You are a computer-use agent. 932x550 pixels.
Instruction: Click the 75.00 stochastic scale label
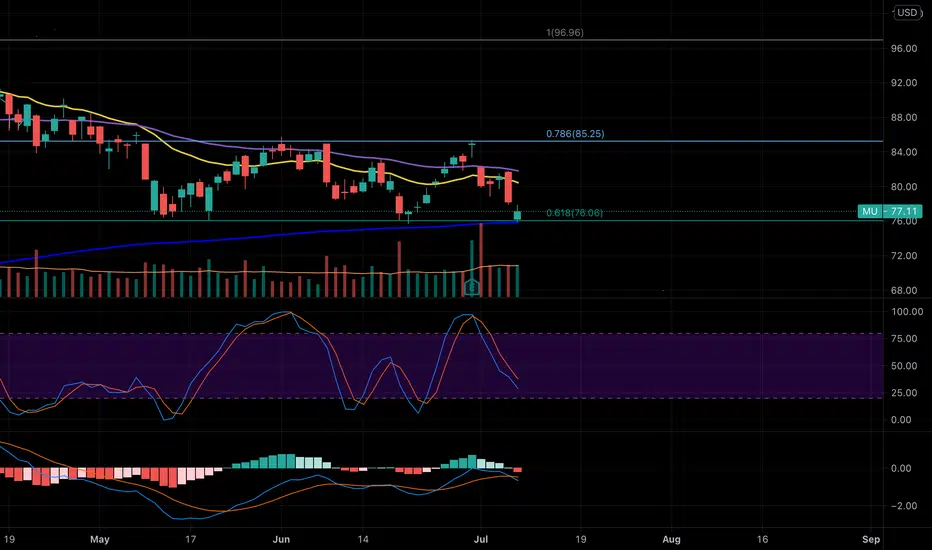(904, 338)
